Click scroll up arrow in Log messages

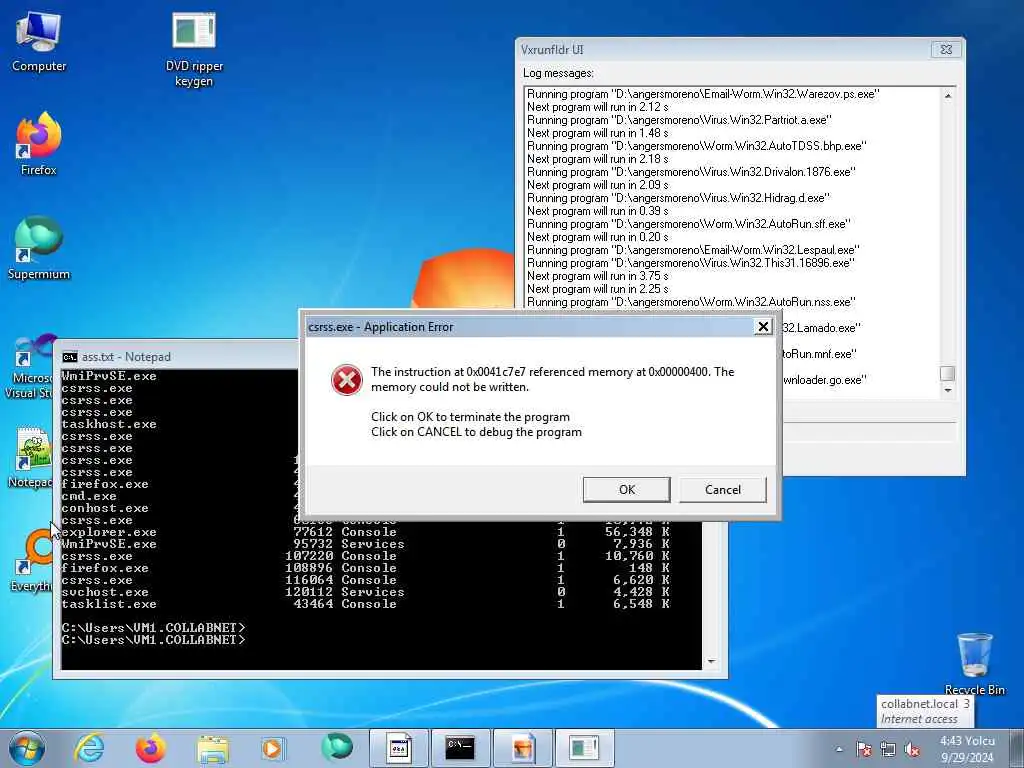click(x=947, y=95)
